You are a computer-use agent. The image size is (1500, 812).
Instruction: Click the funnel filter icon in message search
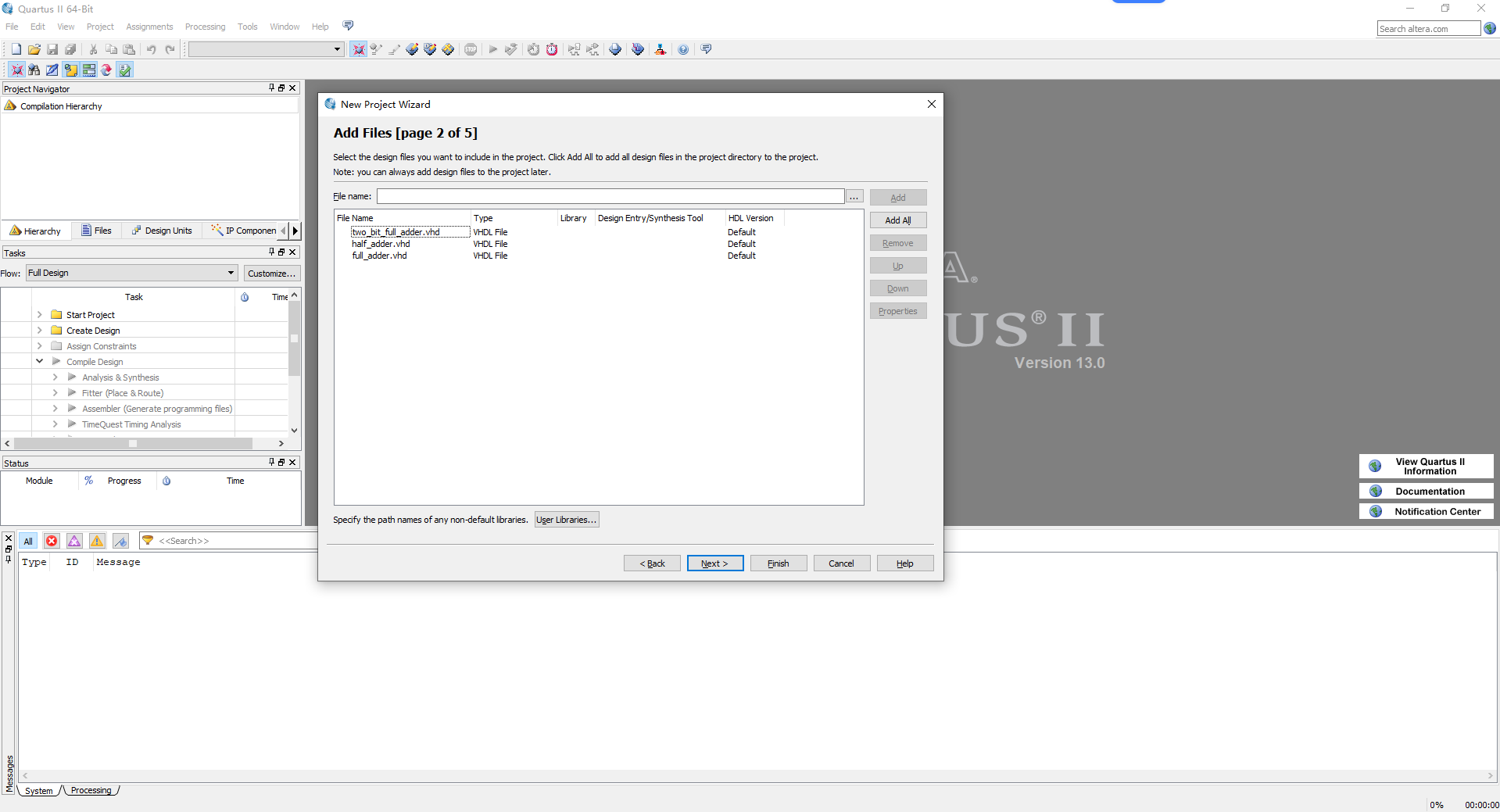click(148, 540)
